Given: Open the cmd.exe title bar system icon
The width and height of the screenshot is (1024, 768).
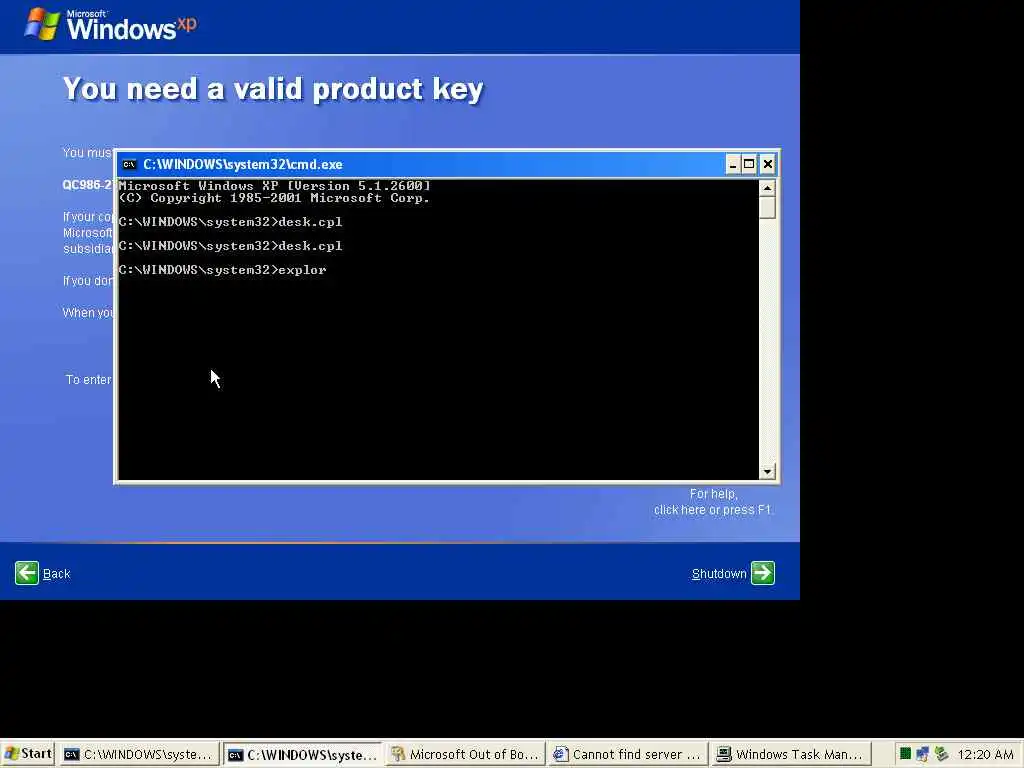Looking at the screenshot, I should tap(129, 165).
